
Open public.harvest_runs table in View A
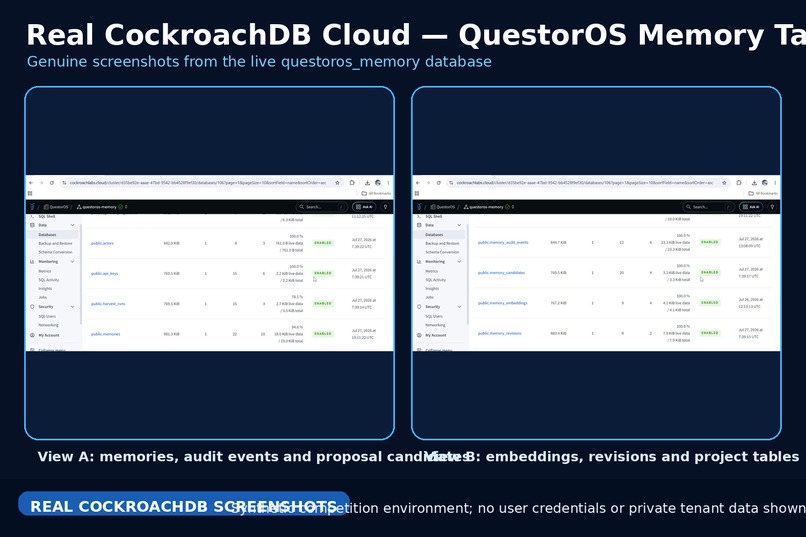(x=108, y=304)
